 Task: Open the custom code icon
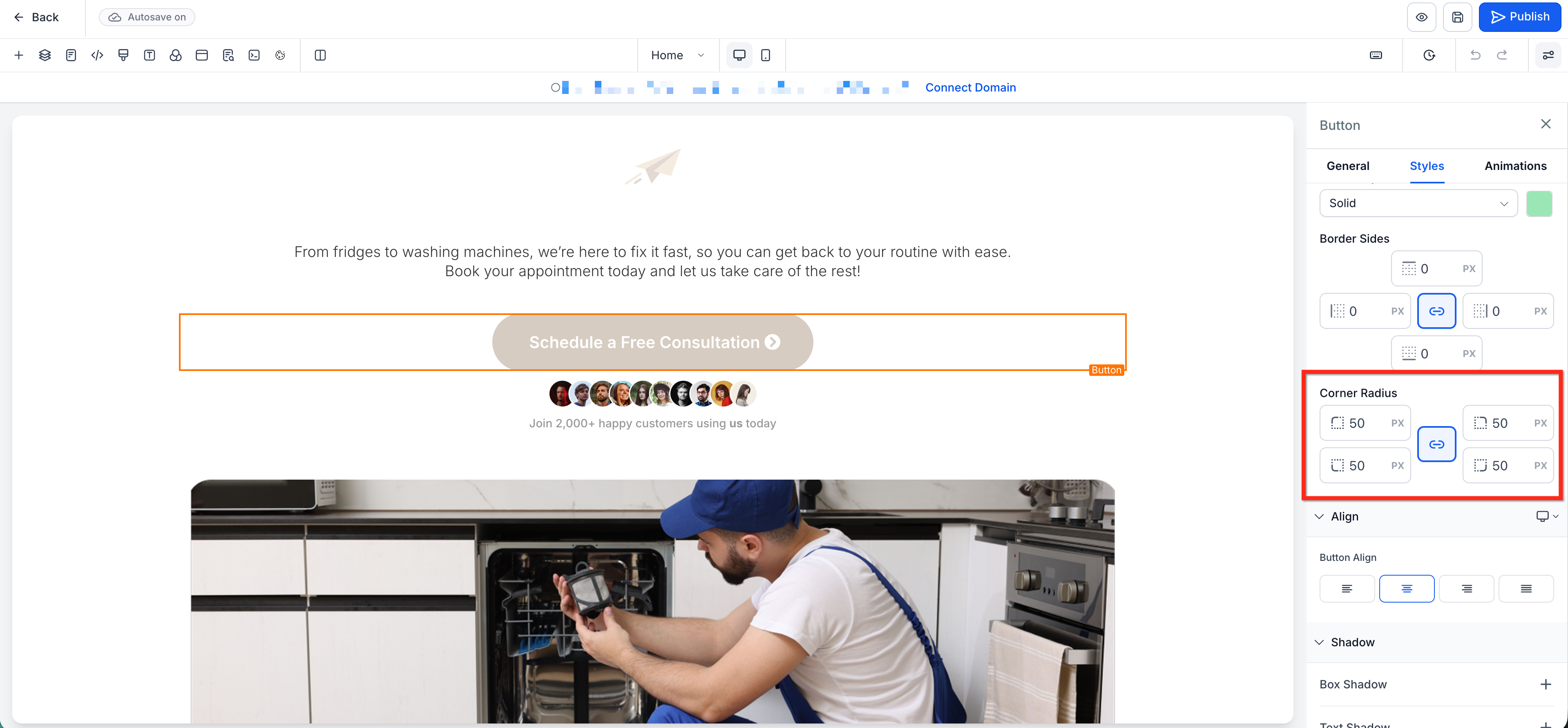pos(97,56)
